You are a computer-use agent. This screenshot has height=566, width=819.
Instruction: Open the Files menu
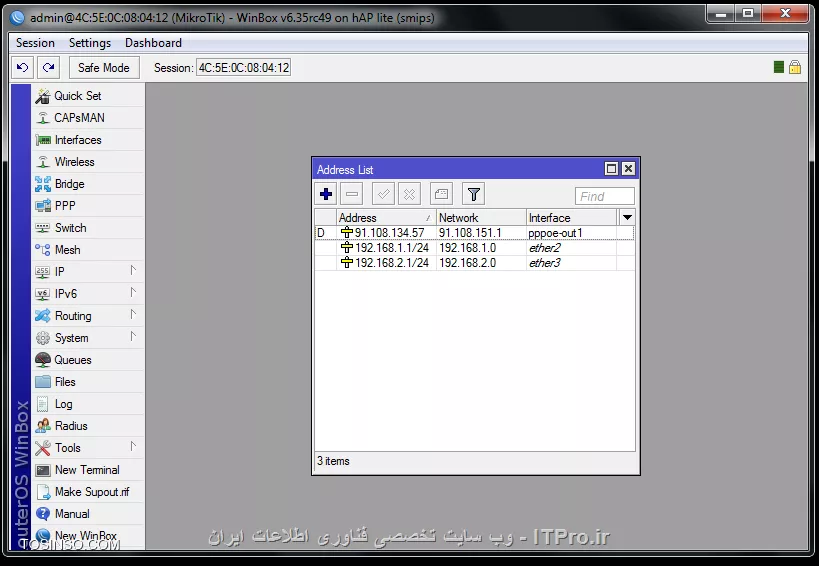pyautogui.click(x=88, y=382)
